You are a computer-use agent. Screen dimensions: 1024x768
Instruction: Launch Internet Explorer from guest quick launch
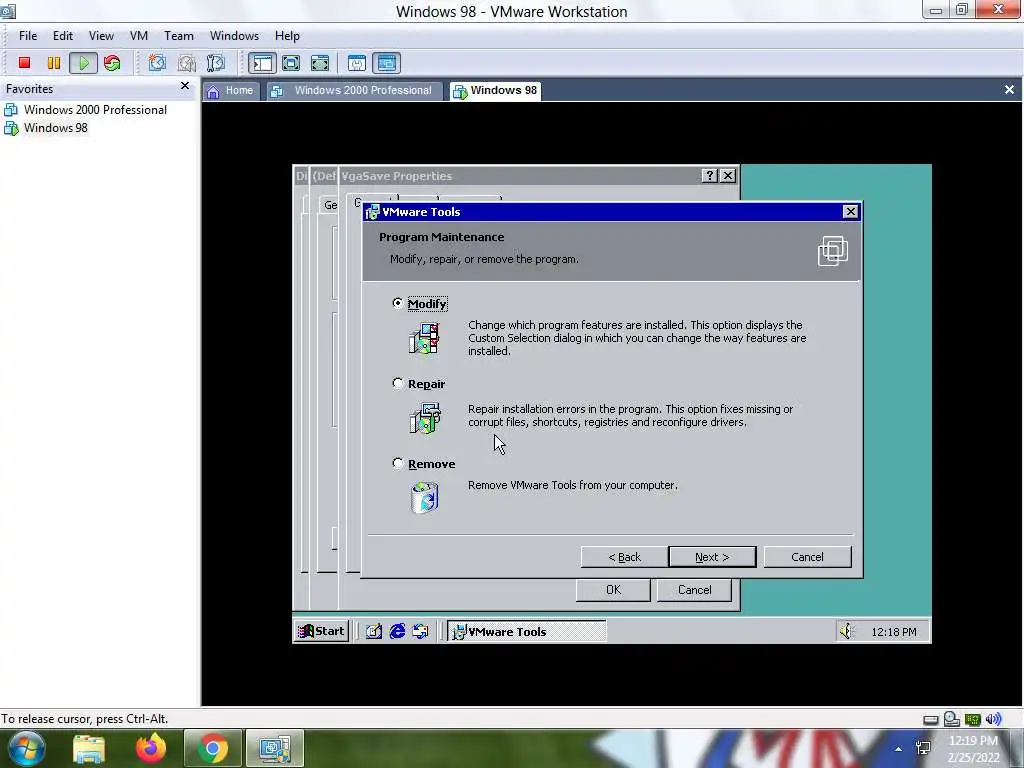tap(397, 631)
